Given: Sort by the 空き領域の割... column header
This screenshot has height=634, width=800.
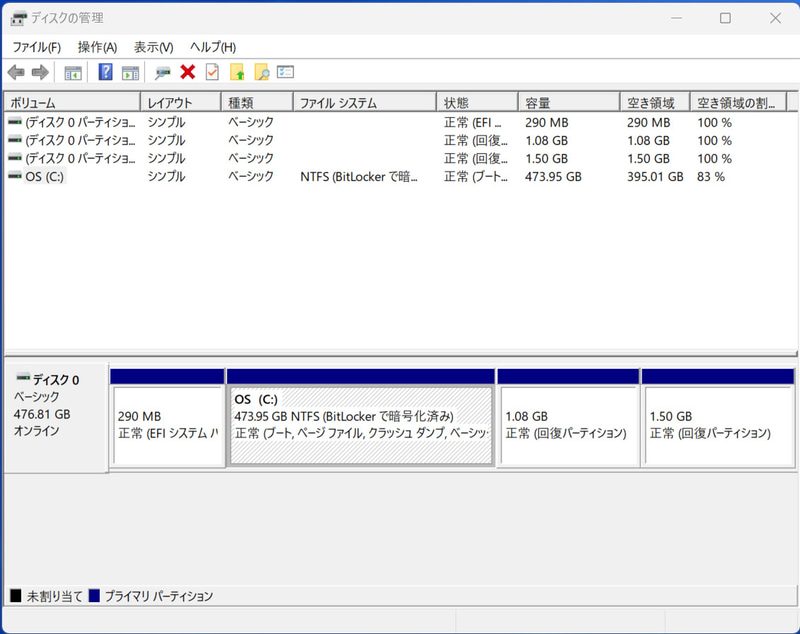Looking at the screenshot, I should point(738,103).
